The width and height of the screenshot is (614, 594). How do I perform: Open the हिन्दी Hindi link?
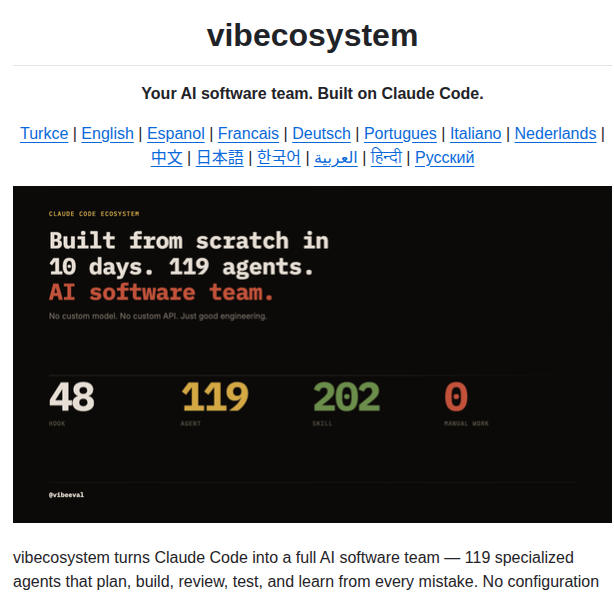click(386, 157)
